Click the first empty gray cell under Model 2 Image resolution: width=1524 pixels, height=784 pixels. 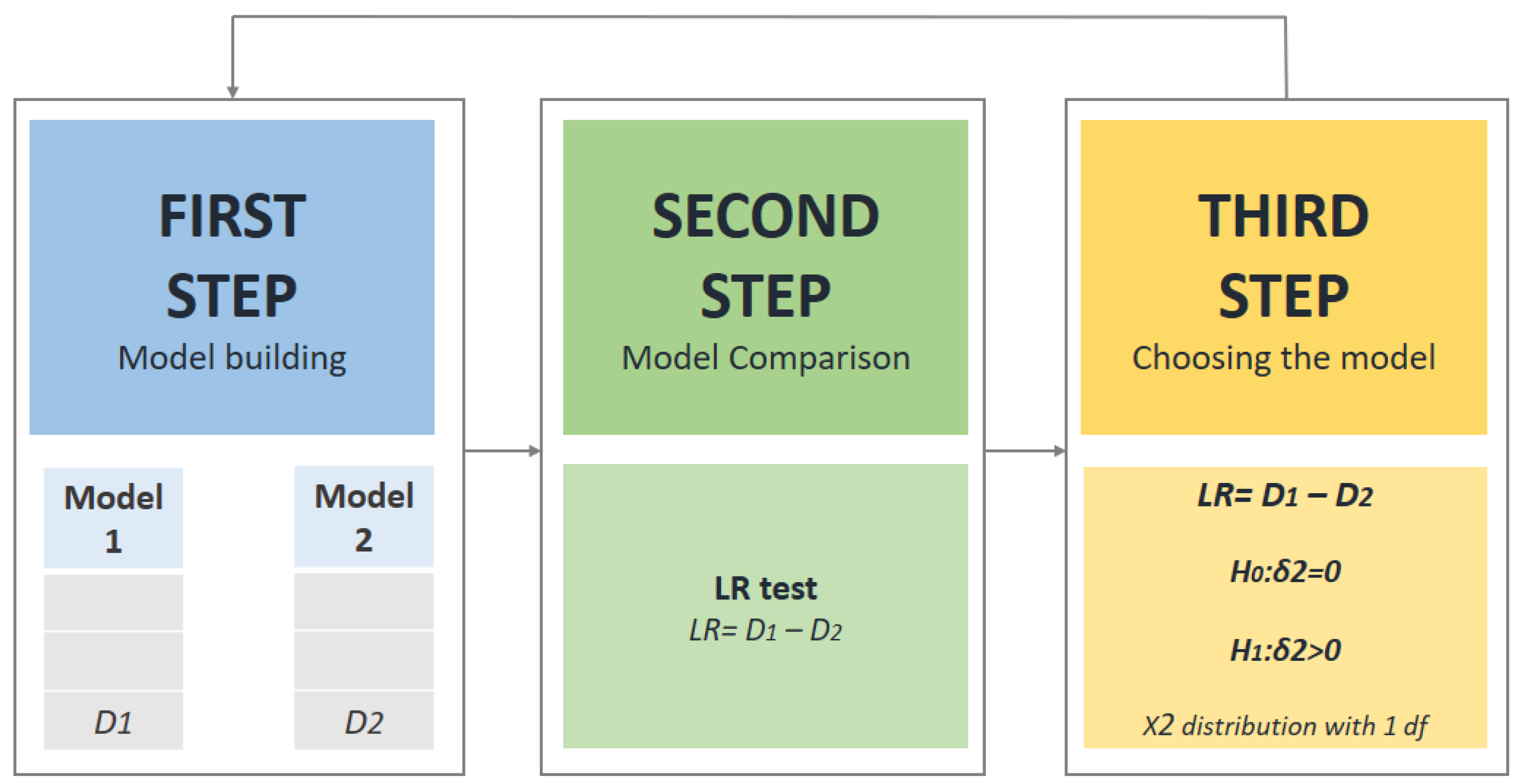pos(364,601)
